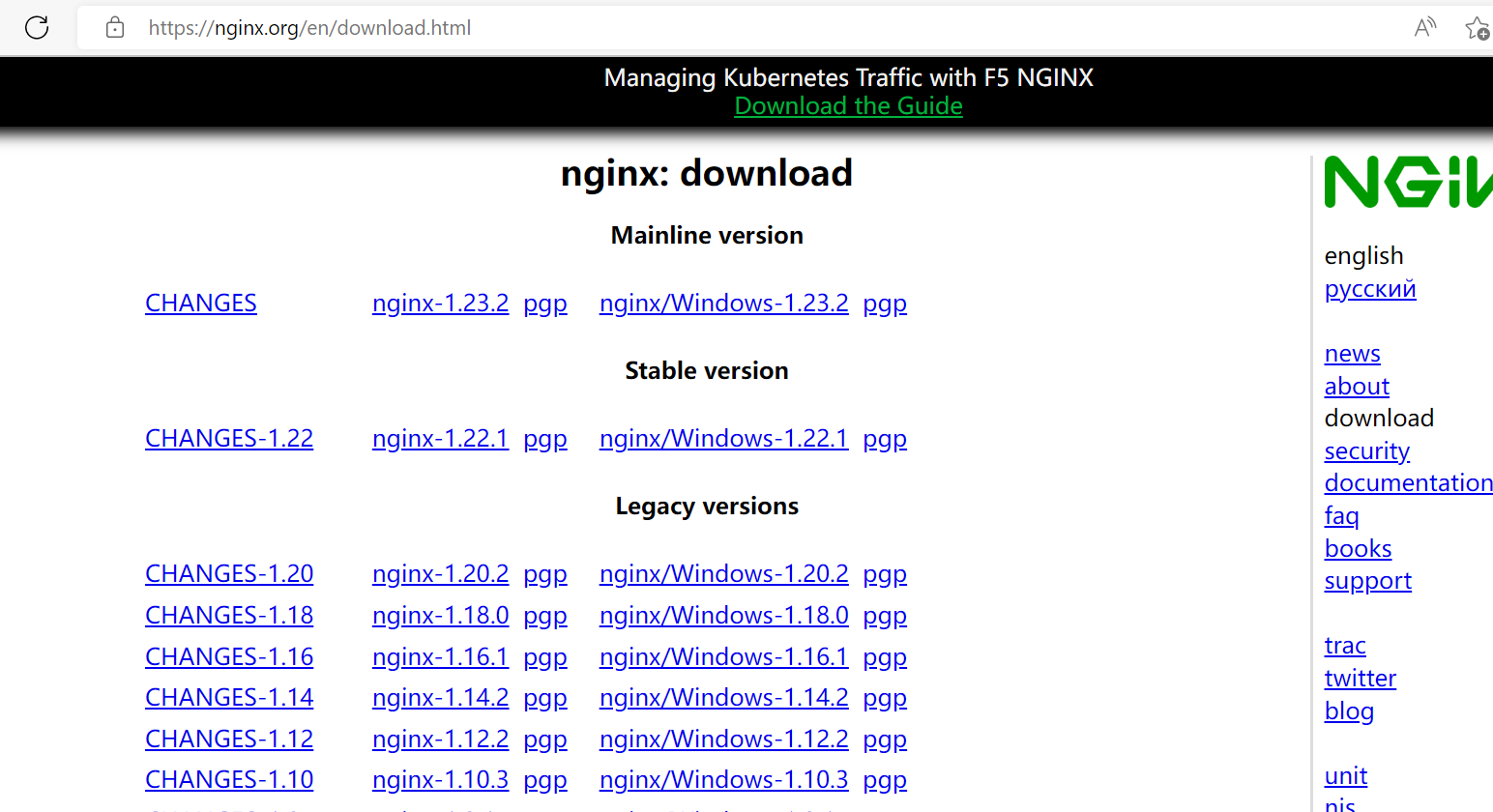This screenshot has height=812, width=1493.
Task: Open pgp signature for nginx/Windows-1.14.2
Action: [885, 698]
